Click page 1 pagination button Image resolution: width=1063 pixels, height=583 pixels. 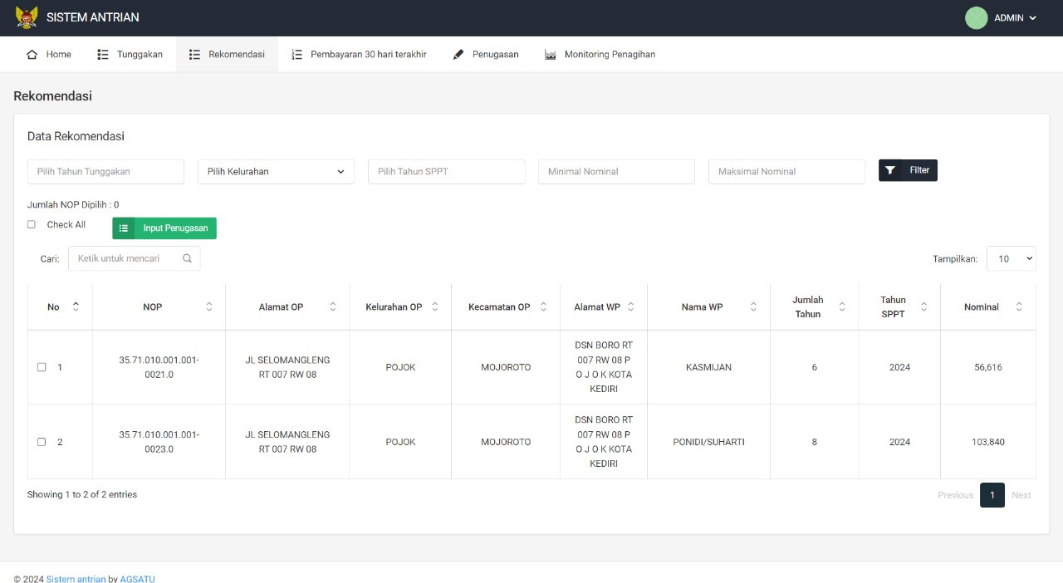tap(992, 495)
